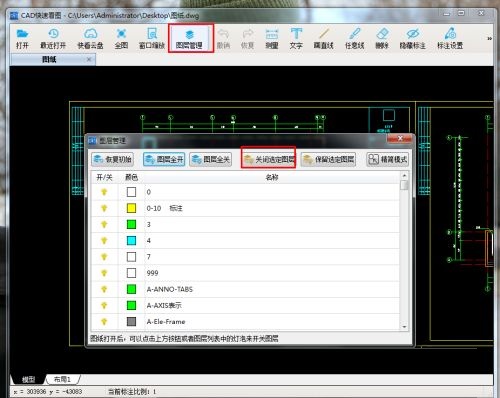Viewport: 500px width, 398px height.
Task: Click the layer list scrollbar thumb
Action: [404, 185]
